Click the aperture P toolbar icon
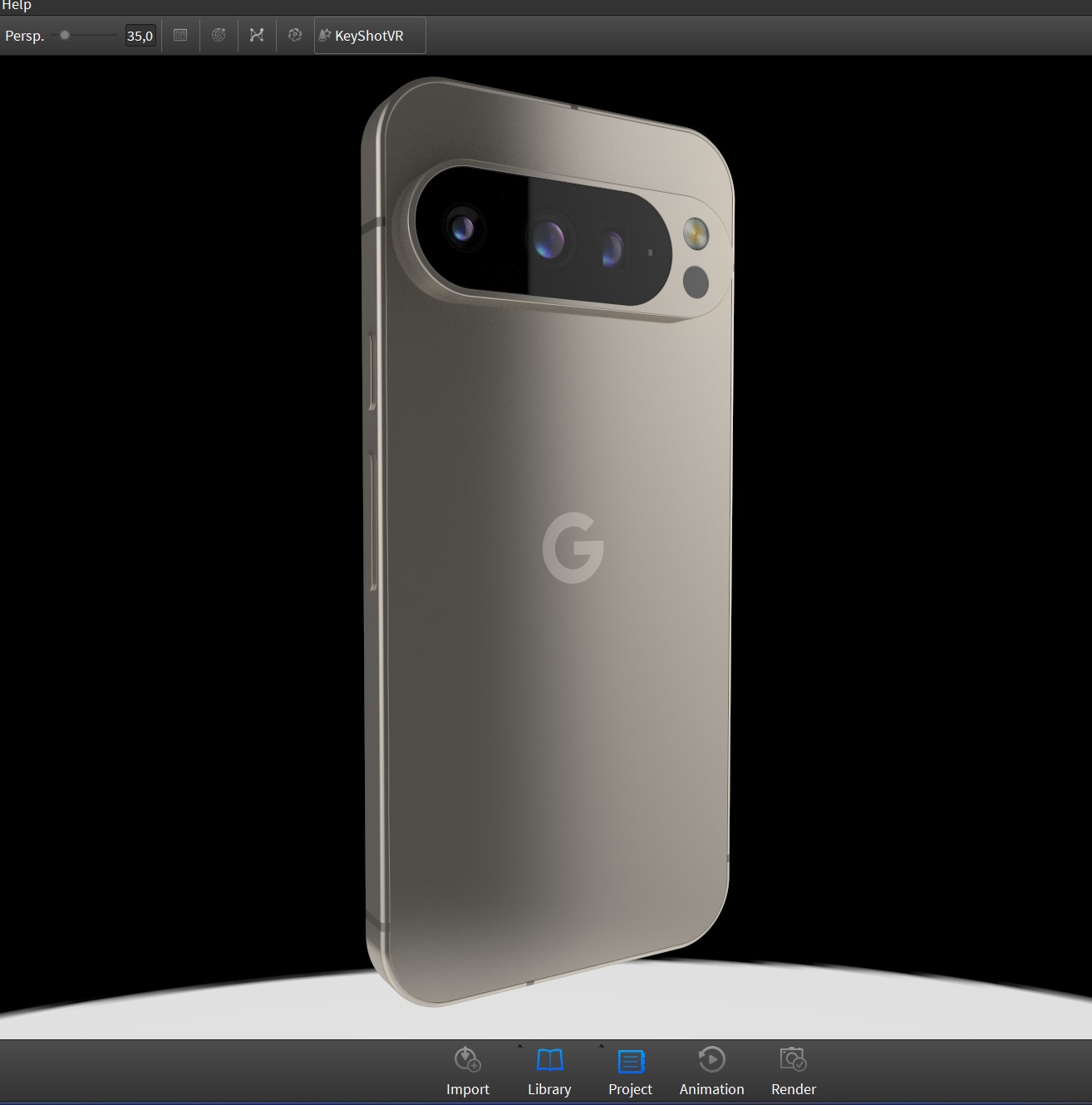The height and width of the screenshot is (1105, 1092). [294, 36]
